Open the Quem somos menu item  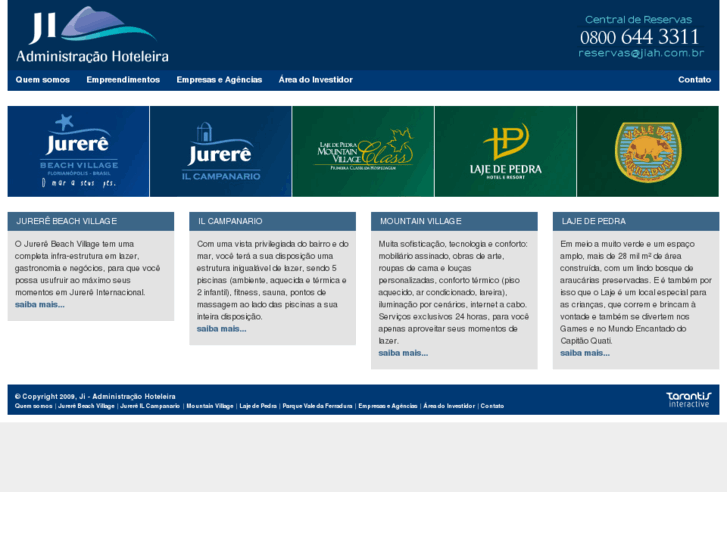[x=43, y=80]
